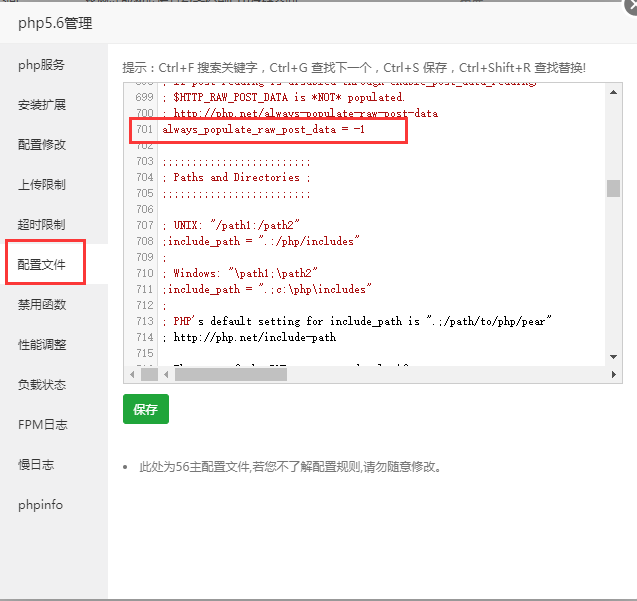Select the 配置文件 tab

tap(42, 265)
